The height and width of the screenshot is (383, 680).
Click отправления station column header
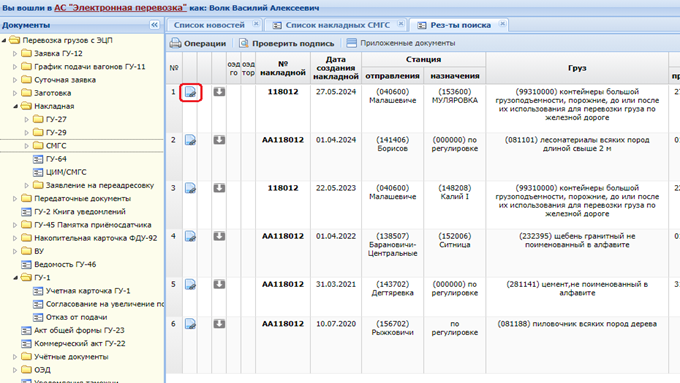click(392, 76)
